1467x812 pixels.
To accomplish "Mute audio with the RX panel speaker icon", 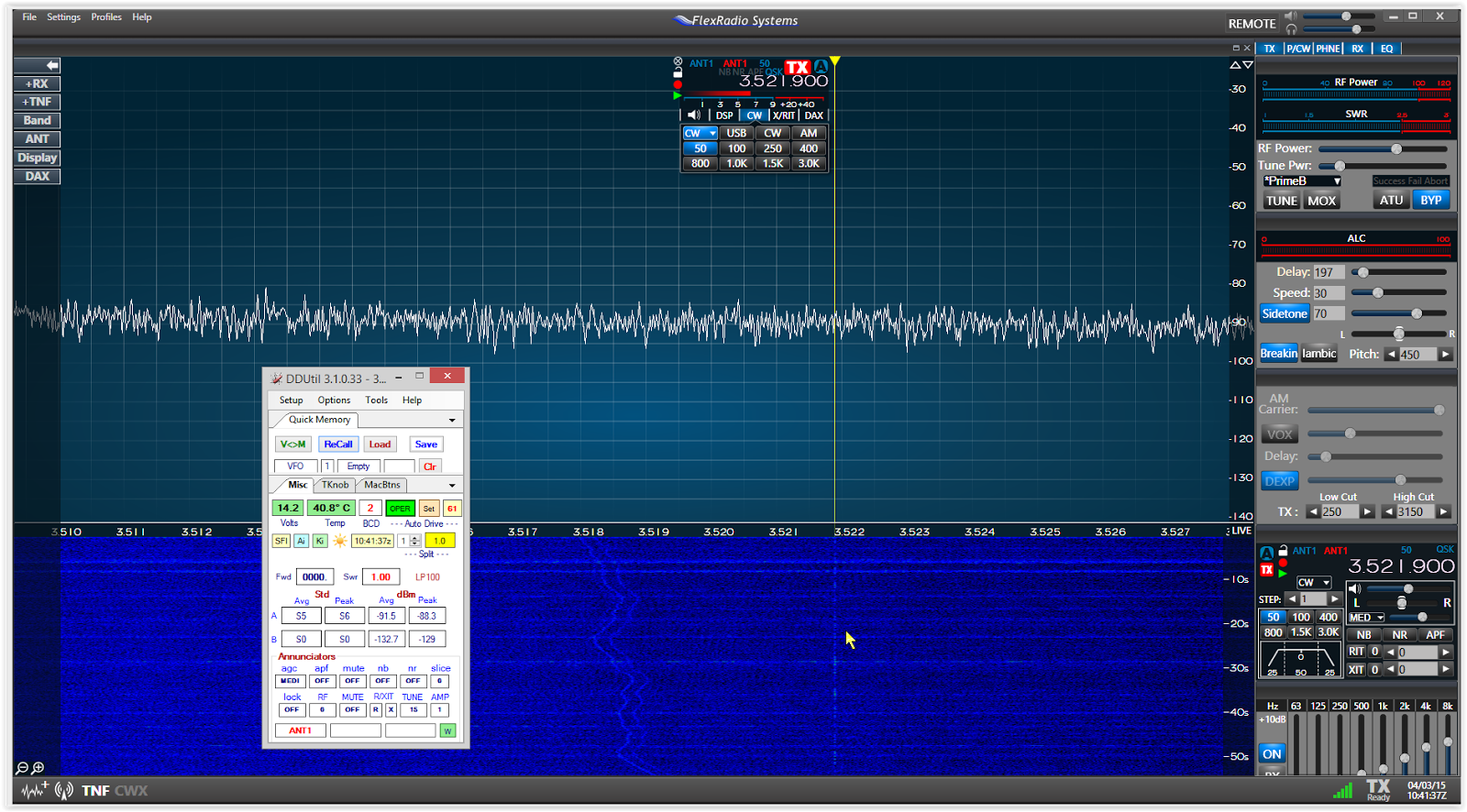I will [x=1355, y=588].
